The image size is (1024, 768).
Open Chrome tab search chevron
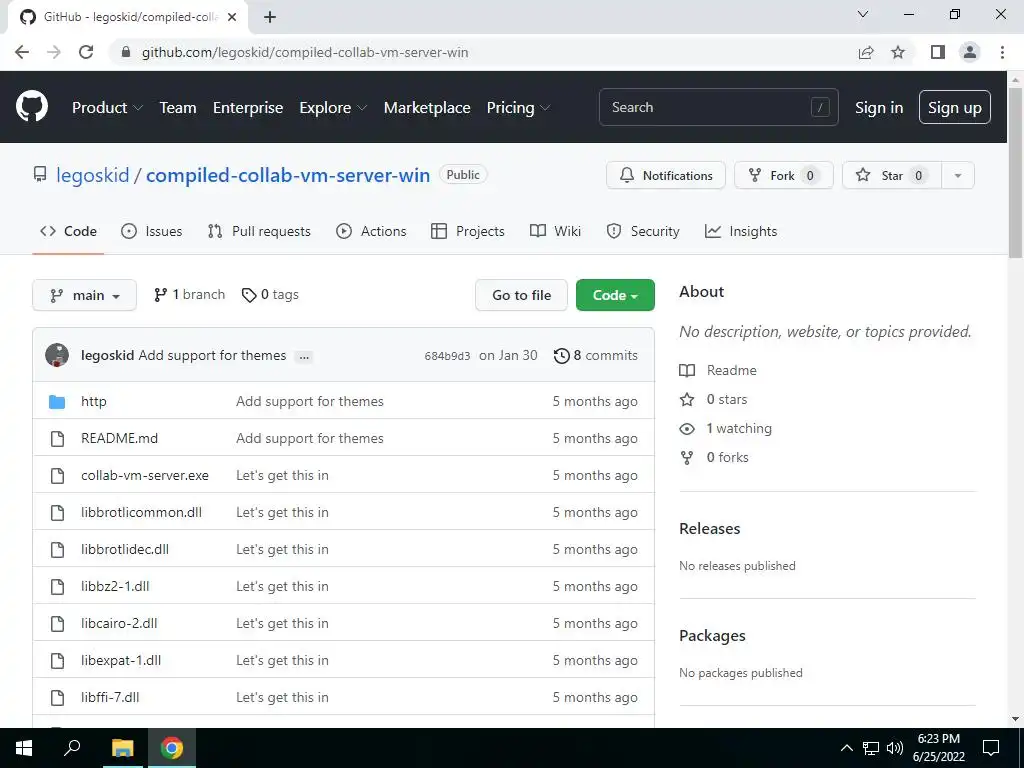[x=863, y=14]
